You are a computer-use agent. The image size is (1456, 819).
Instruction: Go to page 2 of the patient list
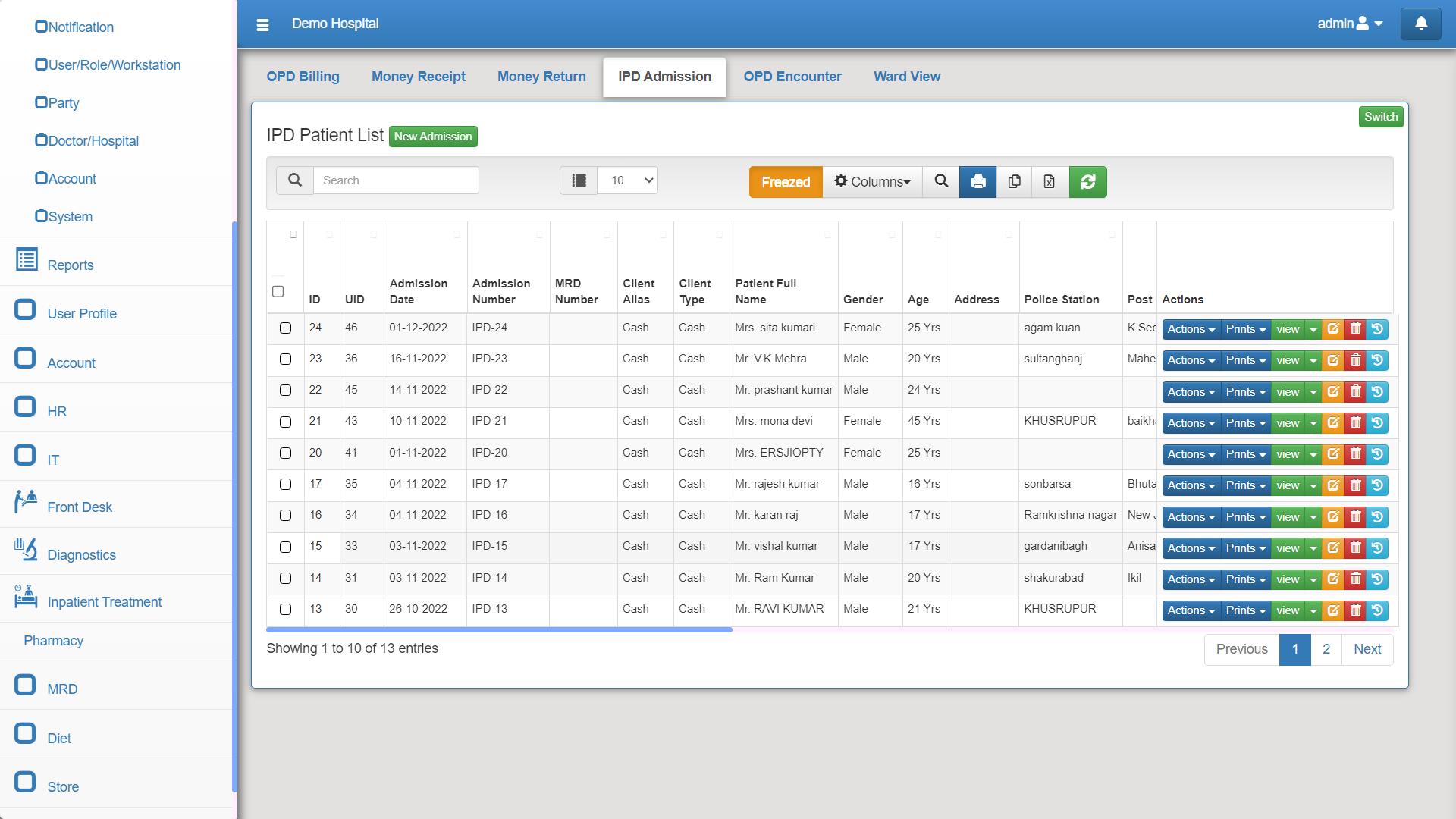[1326, 649]
